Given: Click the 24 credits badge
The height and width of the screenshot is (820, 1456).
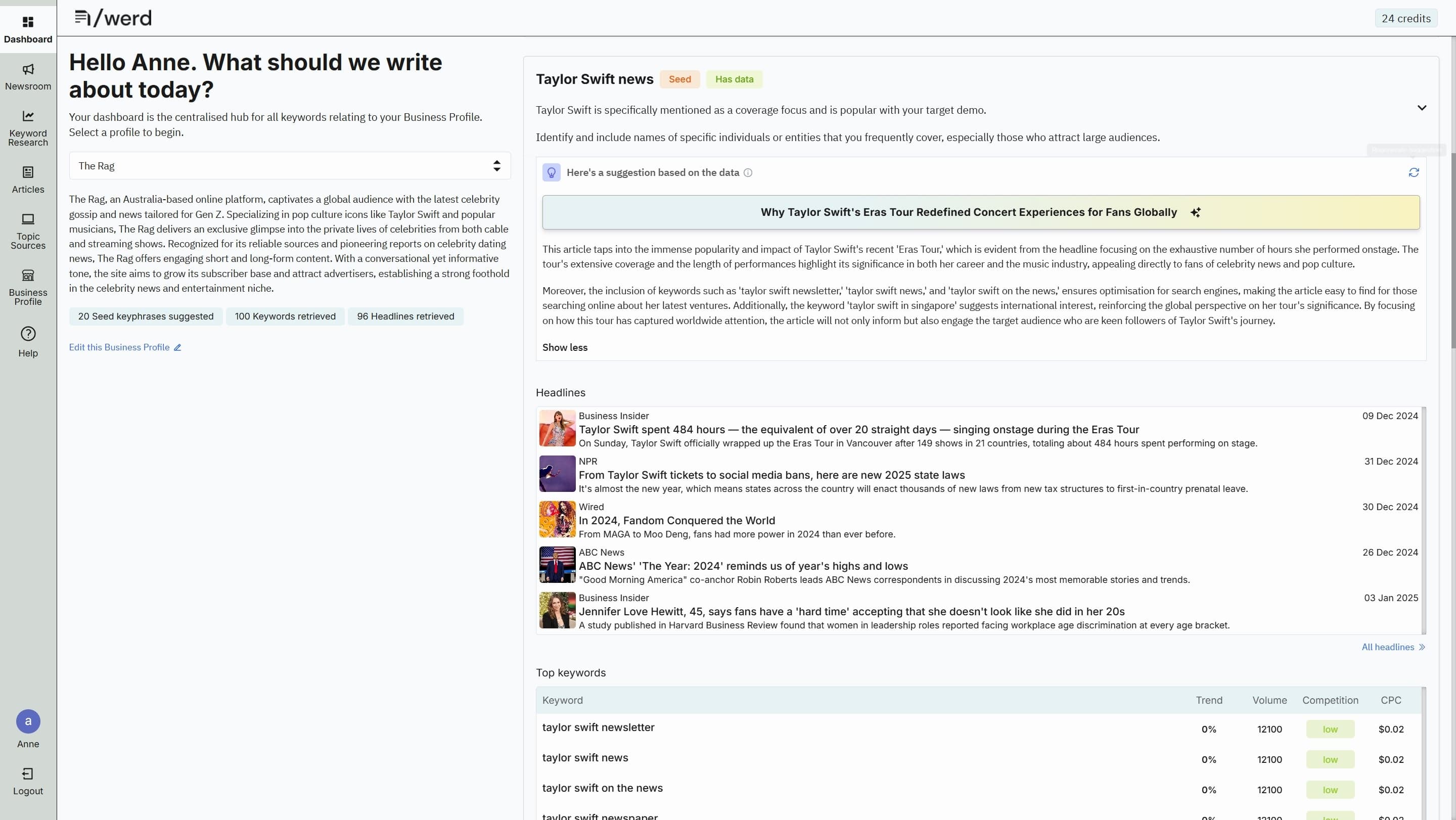Looking at the screenshot, I should point(1405,18).
